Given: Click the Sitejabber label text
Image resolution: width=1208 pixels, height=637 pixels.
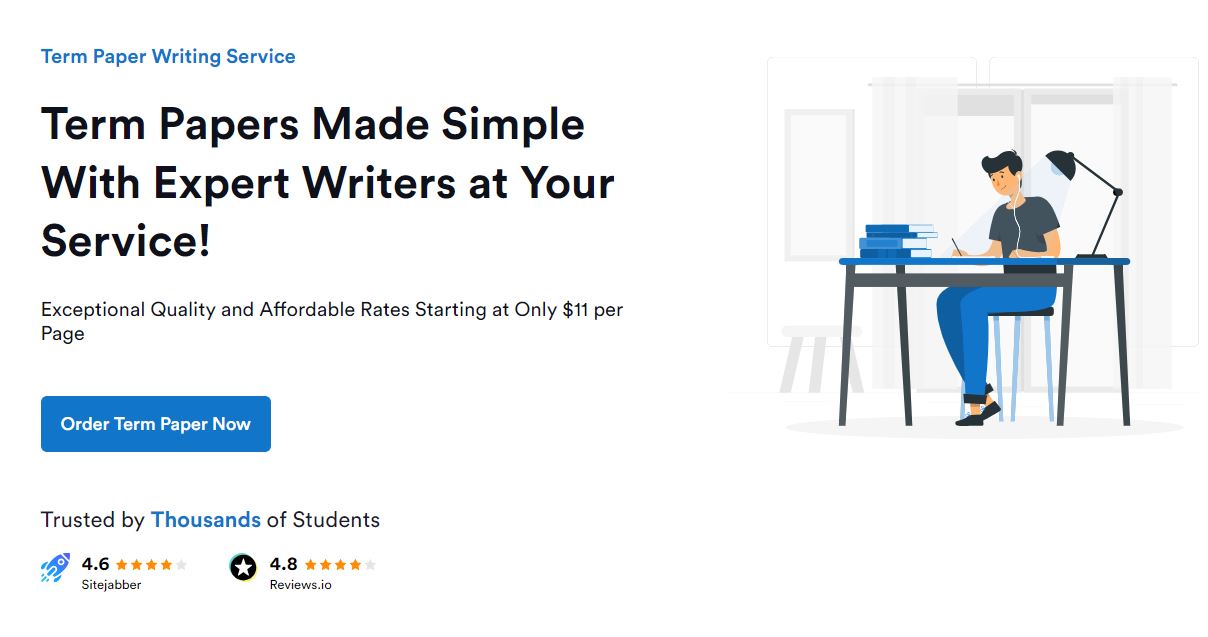Looking at the screenshot, I should 111,584.
